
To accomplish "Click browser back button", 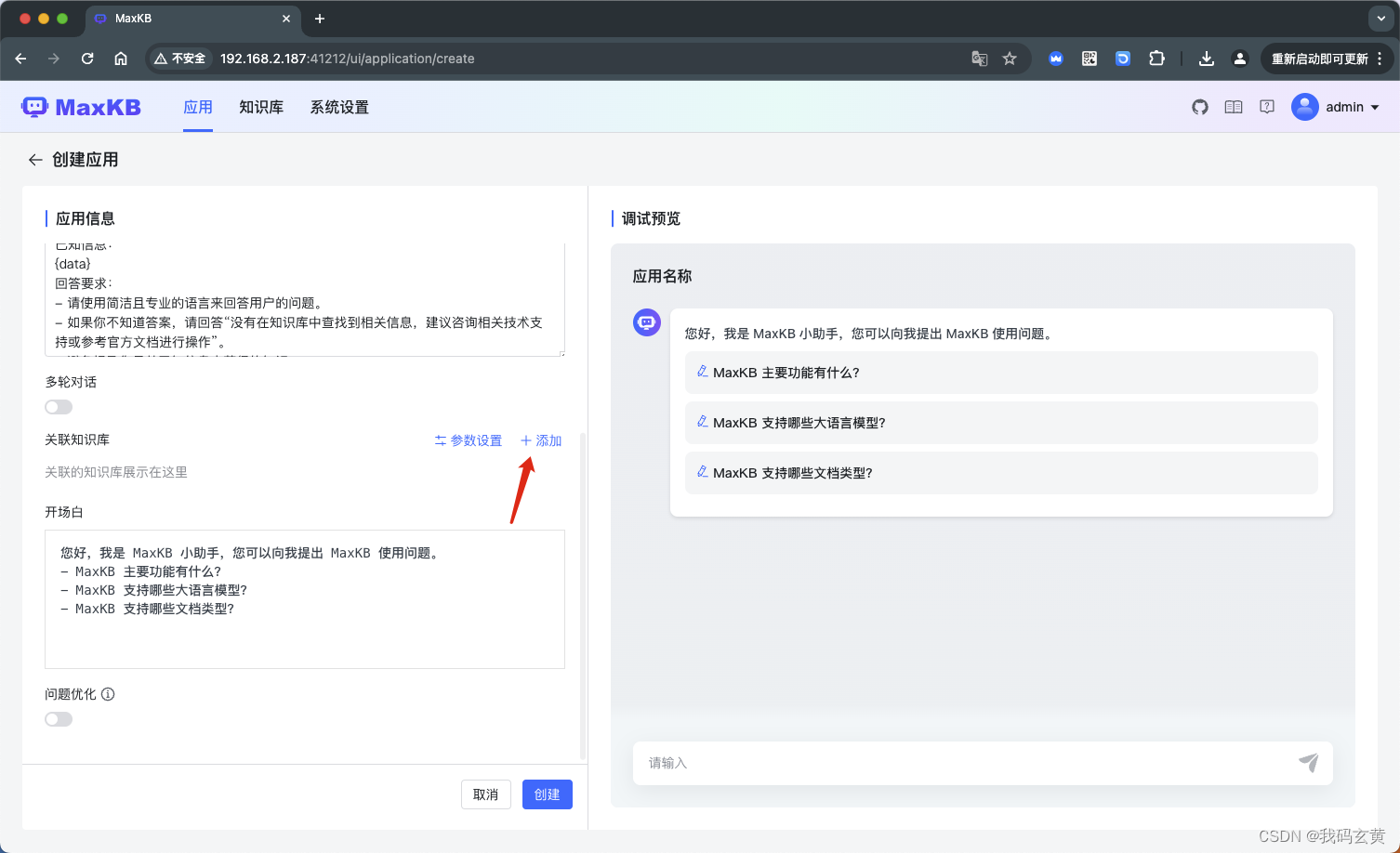I will tap(20, 59).
